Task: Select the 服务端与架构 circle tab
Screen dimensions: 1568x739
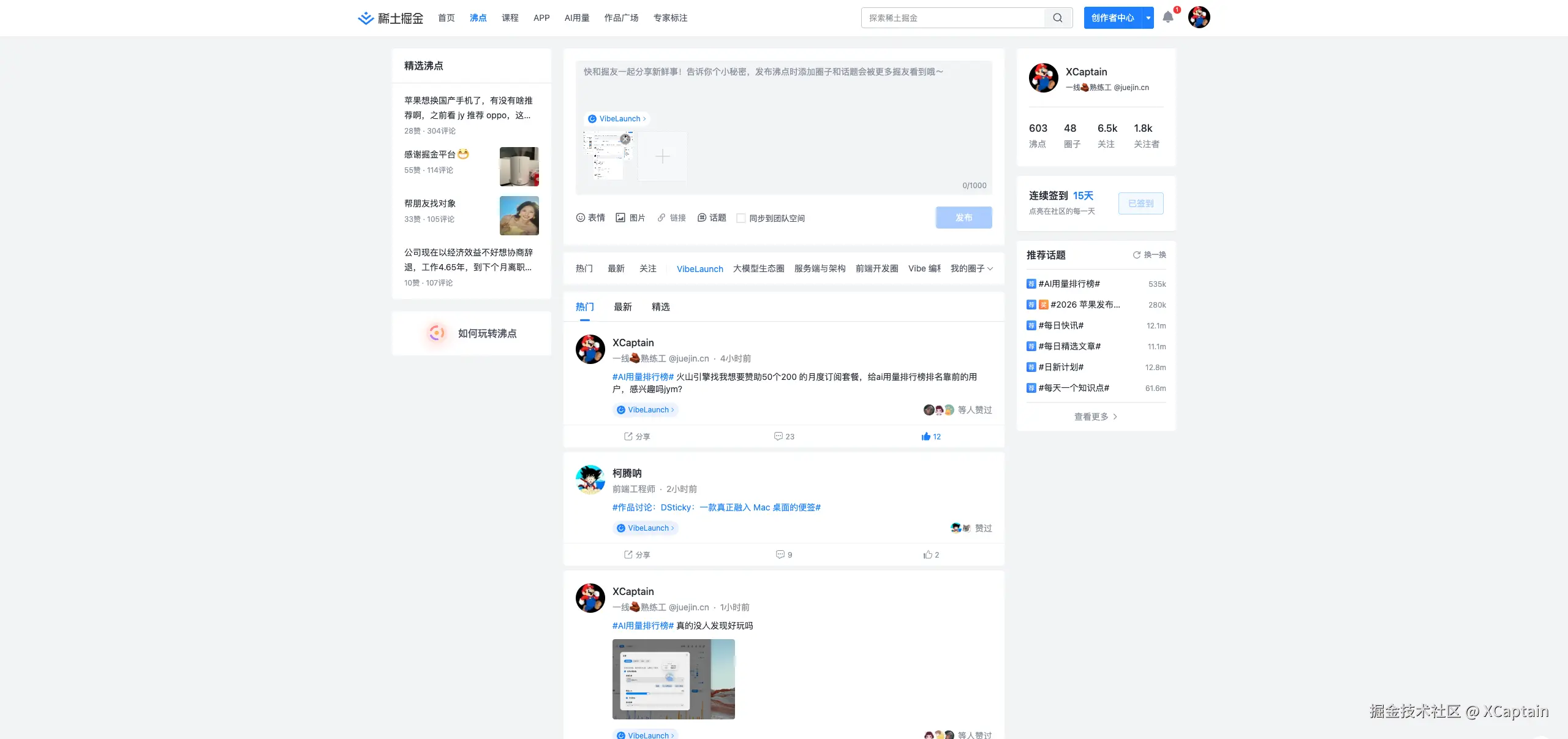Action: pyautogui.click(x=820, y=268)
